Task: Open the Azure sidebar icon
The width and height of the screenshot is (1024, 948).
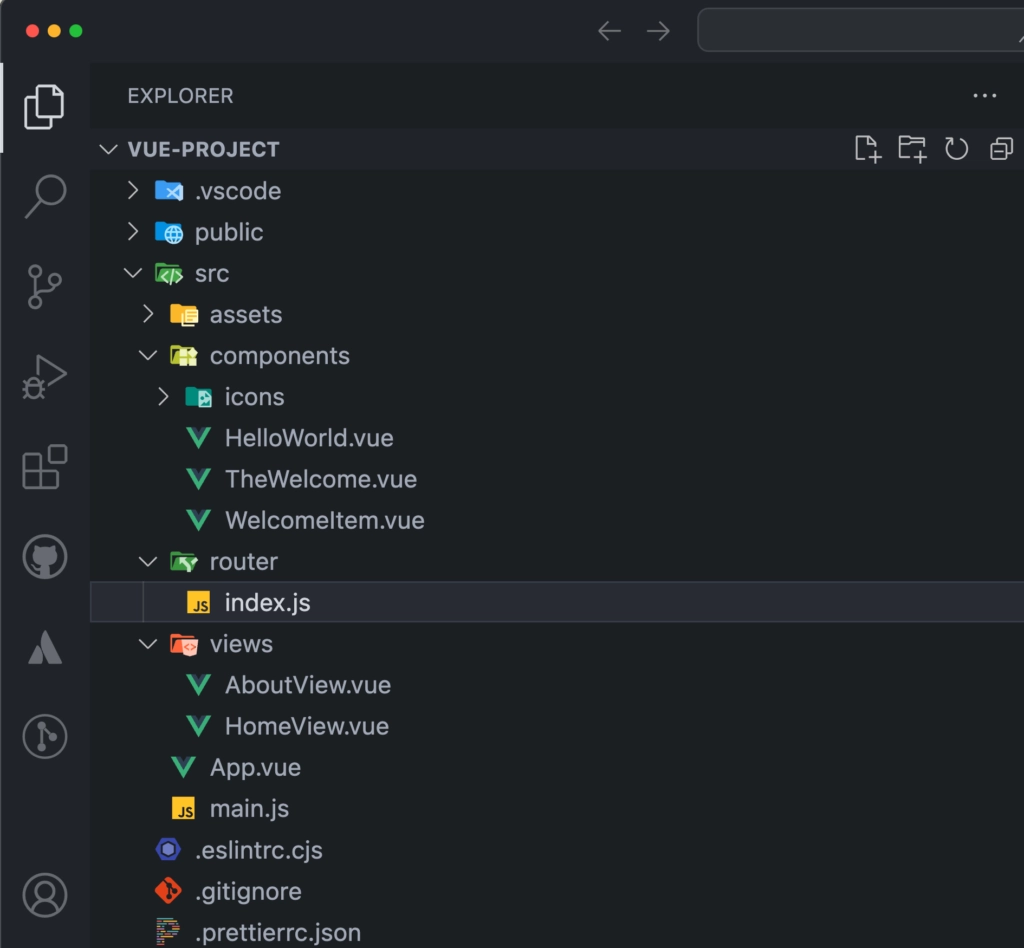Action: click(44, 647)
